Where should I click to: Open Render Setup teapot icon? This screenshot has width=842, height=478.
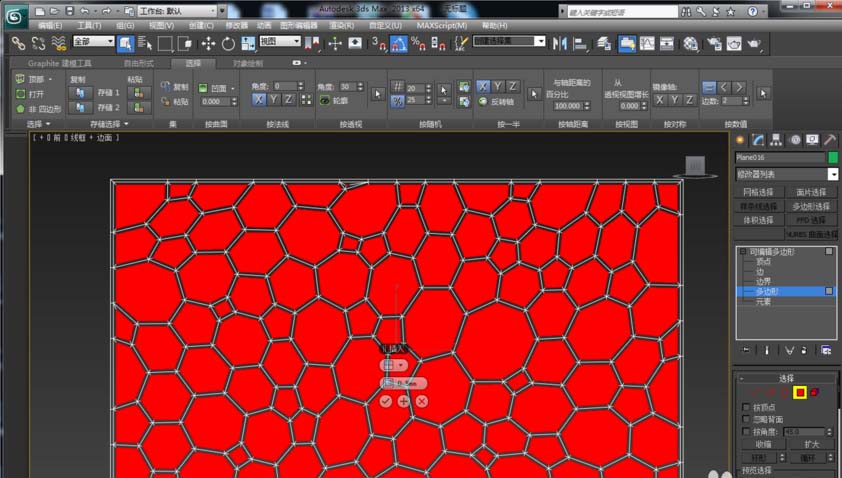coord(714,44)
